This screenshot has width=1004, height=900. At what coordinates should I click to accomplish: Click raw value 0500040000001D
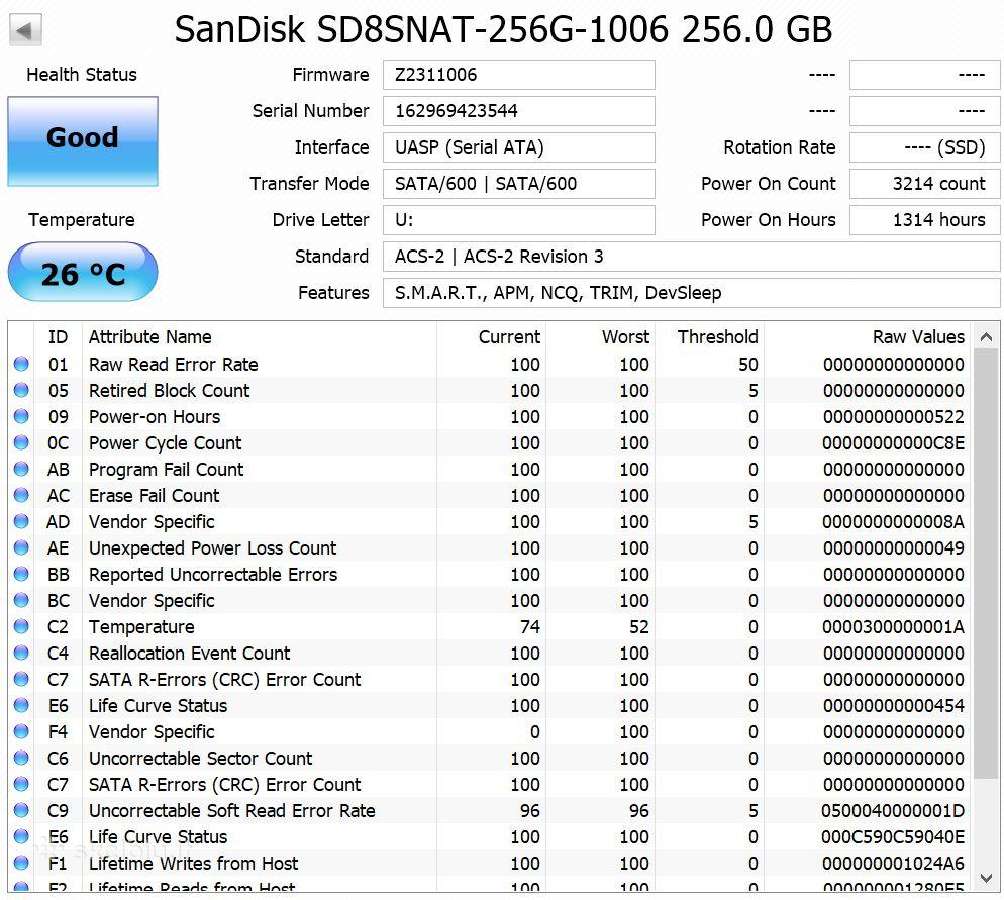pos(894,810)
